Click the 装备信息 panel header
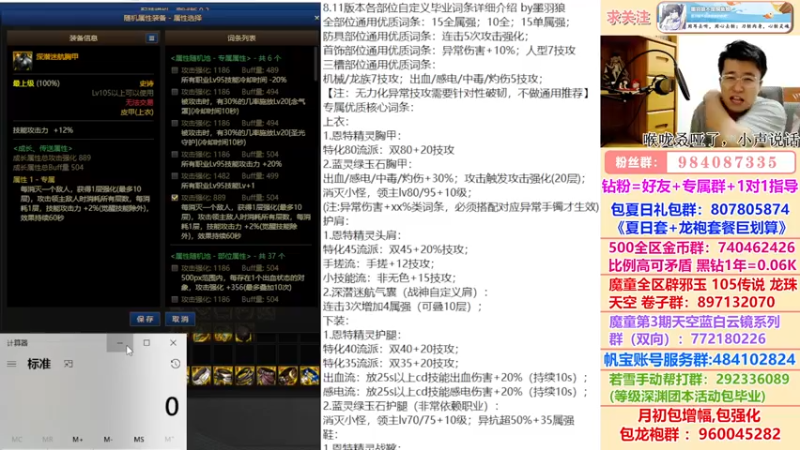The width and height of the screenshot is (800, 450). click(83, 38)
